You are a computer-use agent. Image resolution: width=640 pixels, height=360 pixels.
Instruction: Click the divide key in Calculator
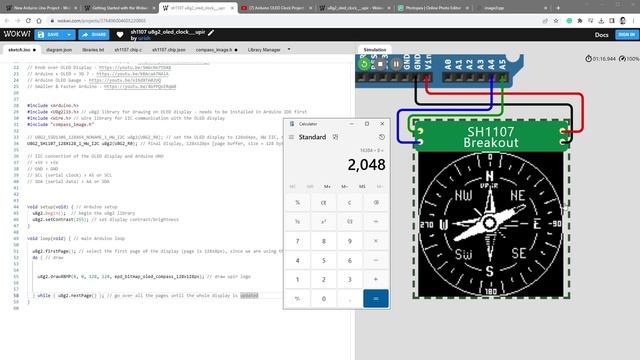point(376,222)
